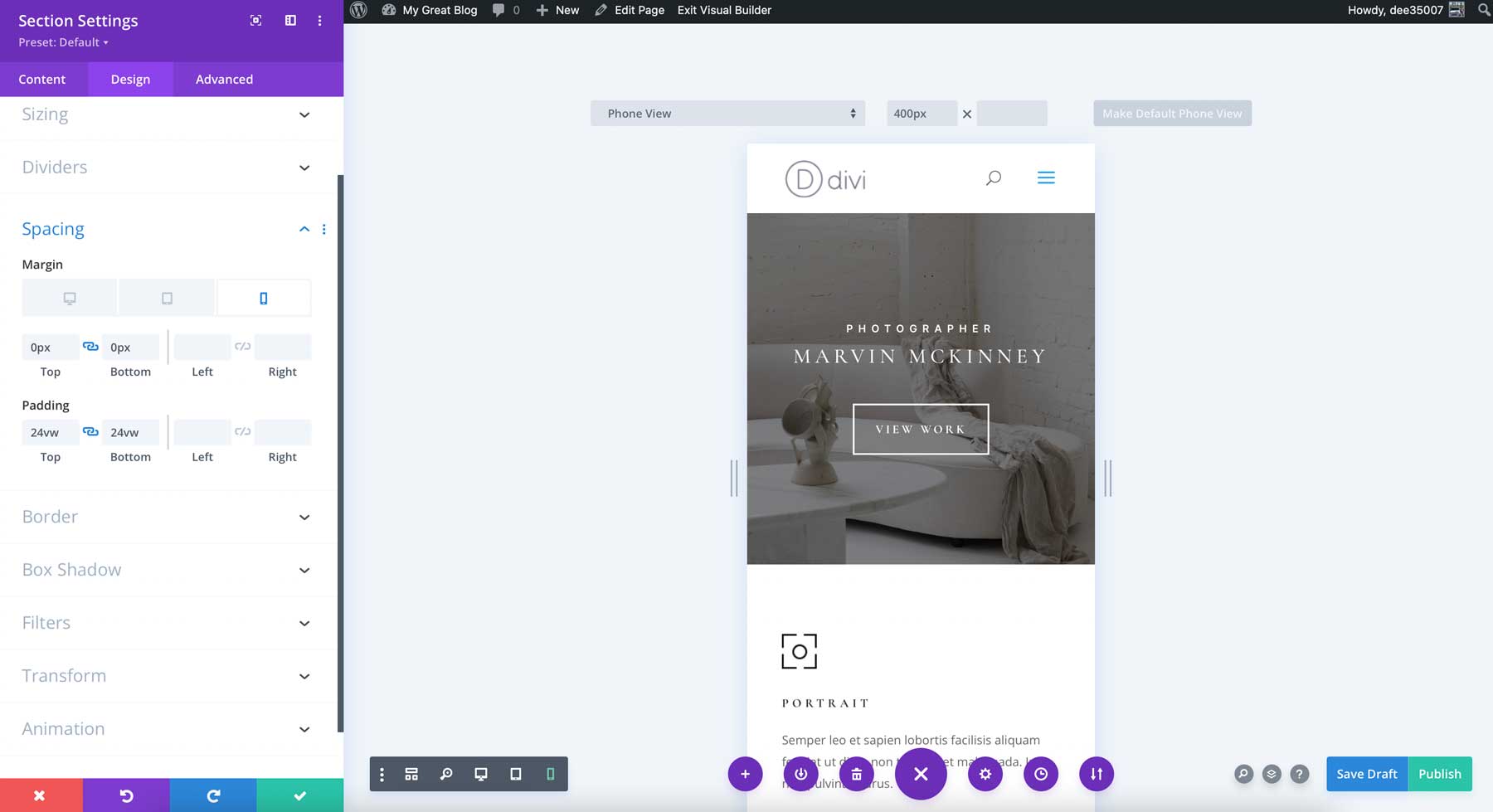Link the Top and Bottom margin values
Viewport: 1493px width, 812px height.
(90, 346)
